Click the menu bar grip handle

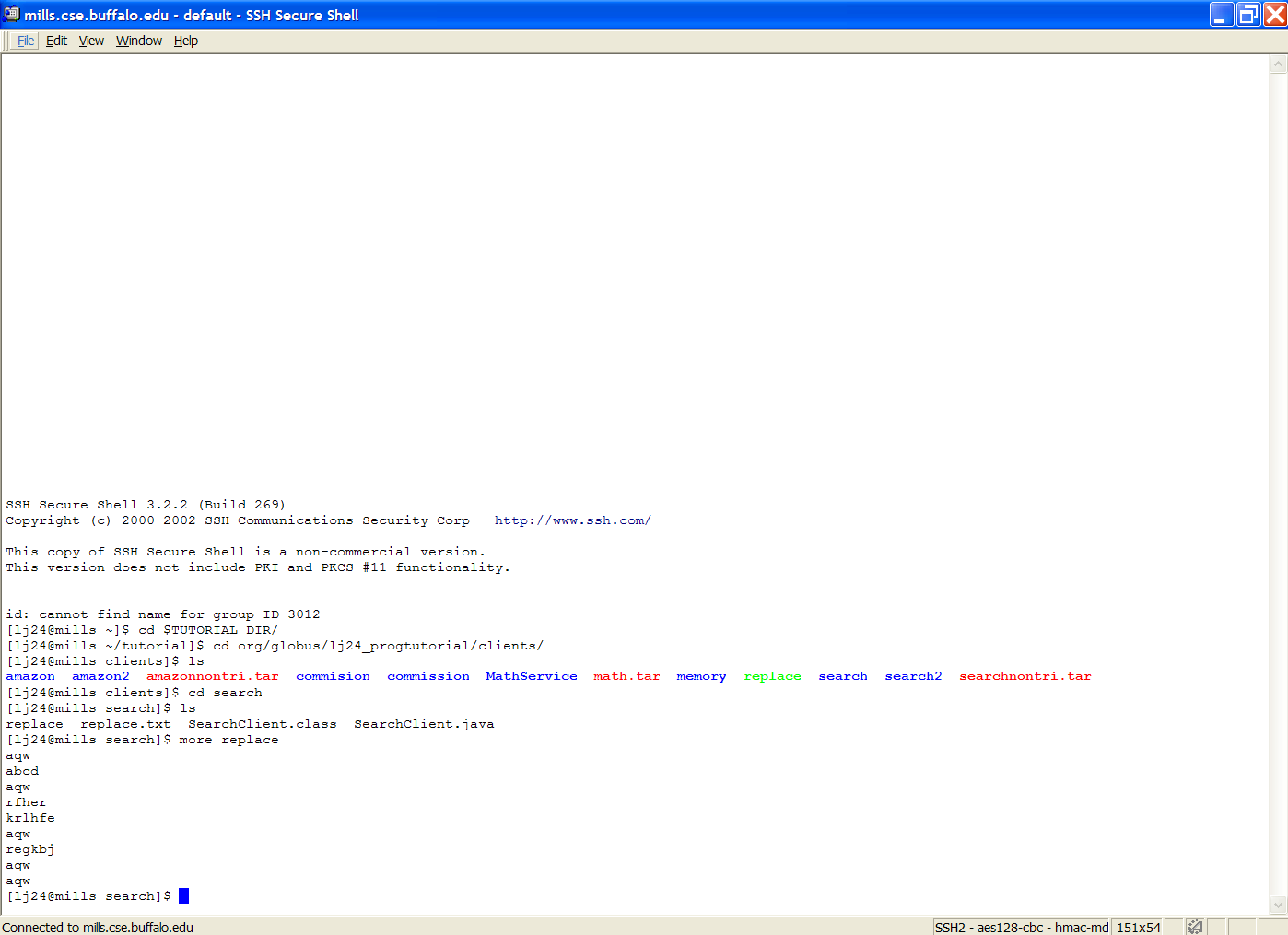7,41
